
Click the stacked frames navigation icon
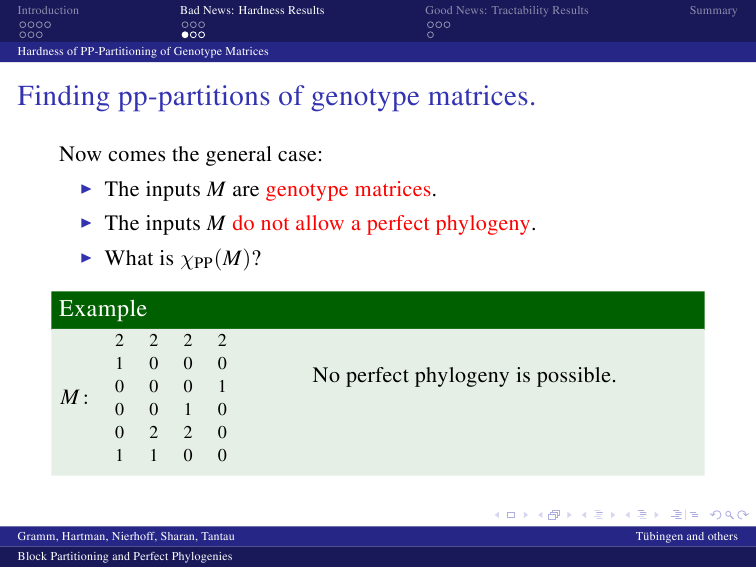click(554, 515)
